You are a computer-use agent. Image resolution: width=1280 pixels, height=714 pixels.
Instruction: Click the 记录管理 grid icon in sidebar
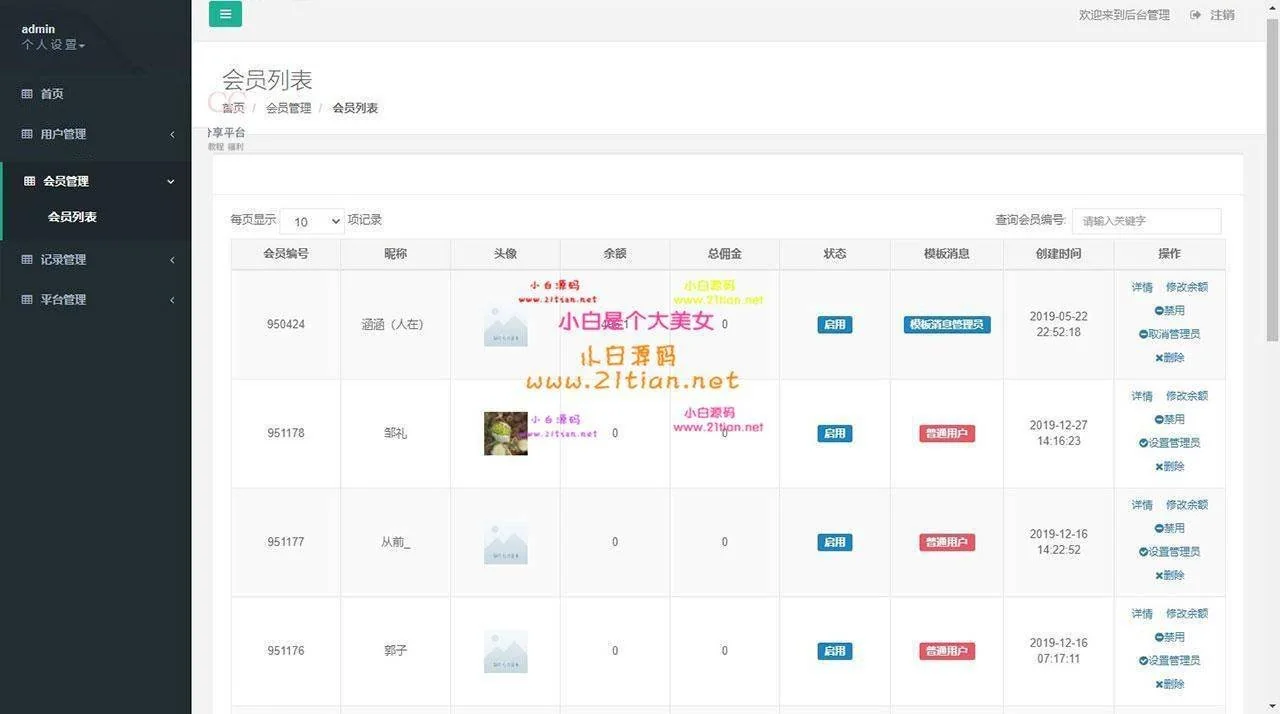[27, 260]
